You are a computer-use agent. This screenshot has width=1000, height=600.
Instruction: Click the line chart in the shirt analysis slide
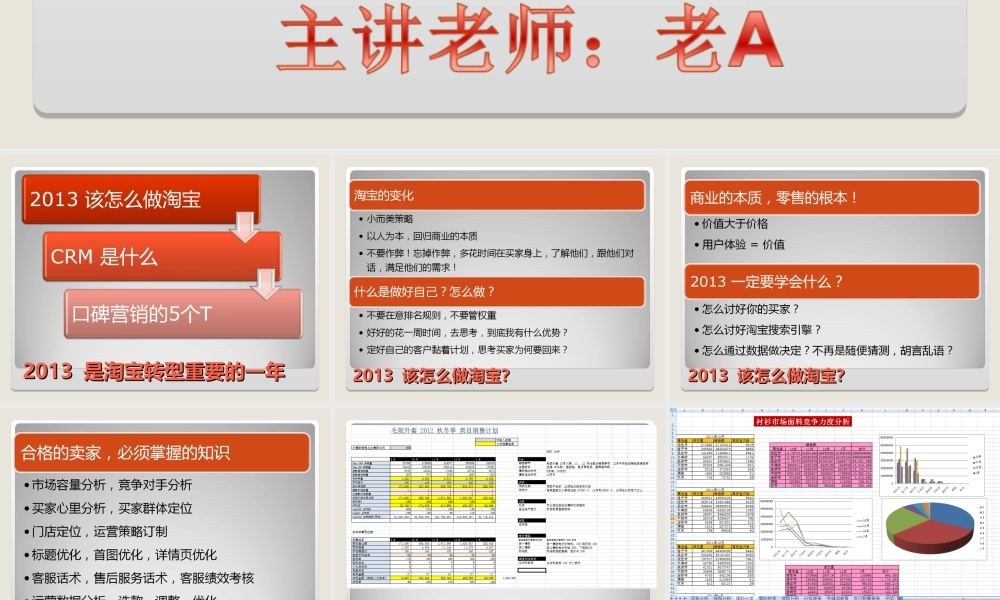(815, 528)
